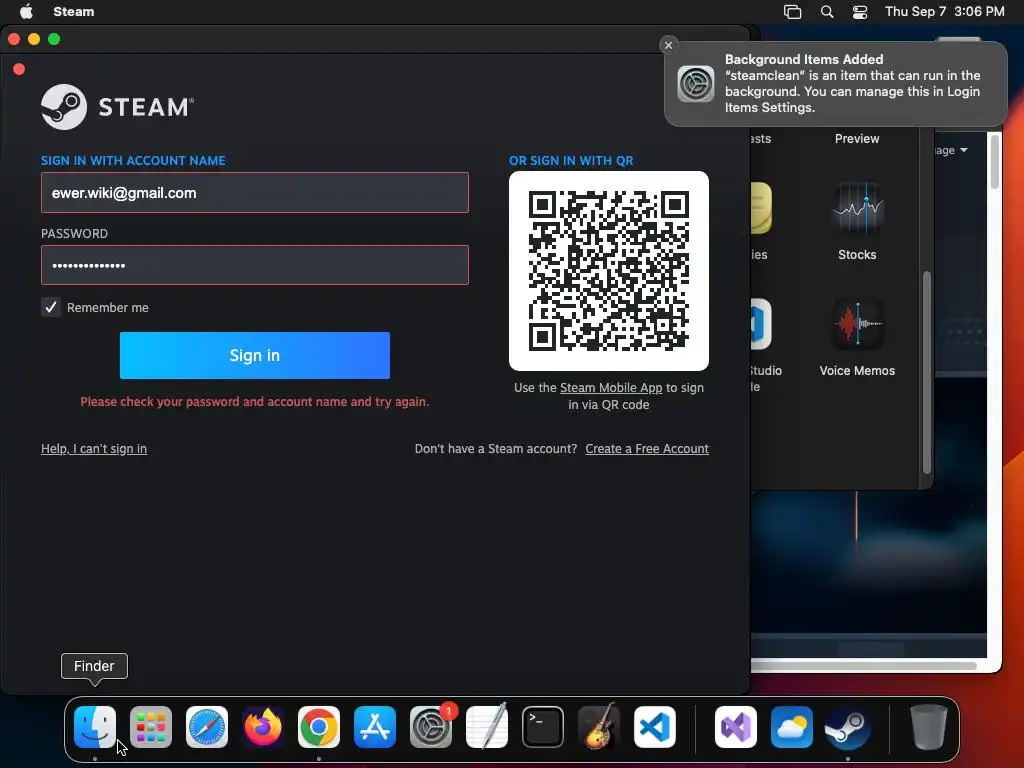Click the SIGN IN WITH ACCOUNT NAME heading
1024x768 pixels.
[133, 161]
